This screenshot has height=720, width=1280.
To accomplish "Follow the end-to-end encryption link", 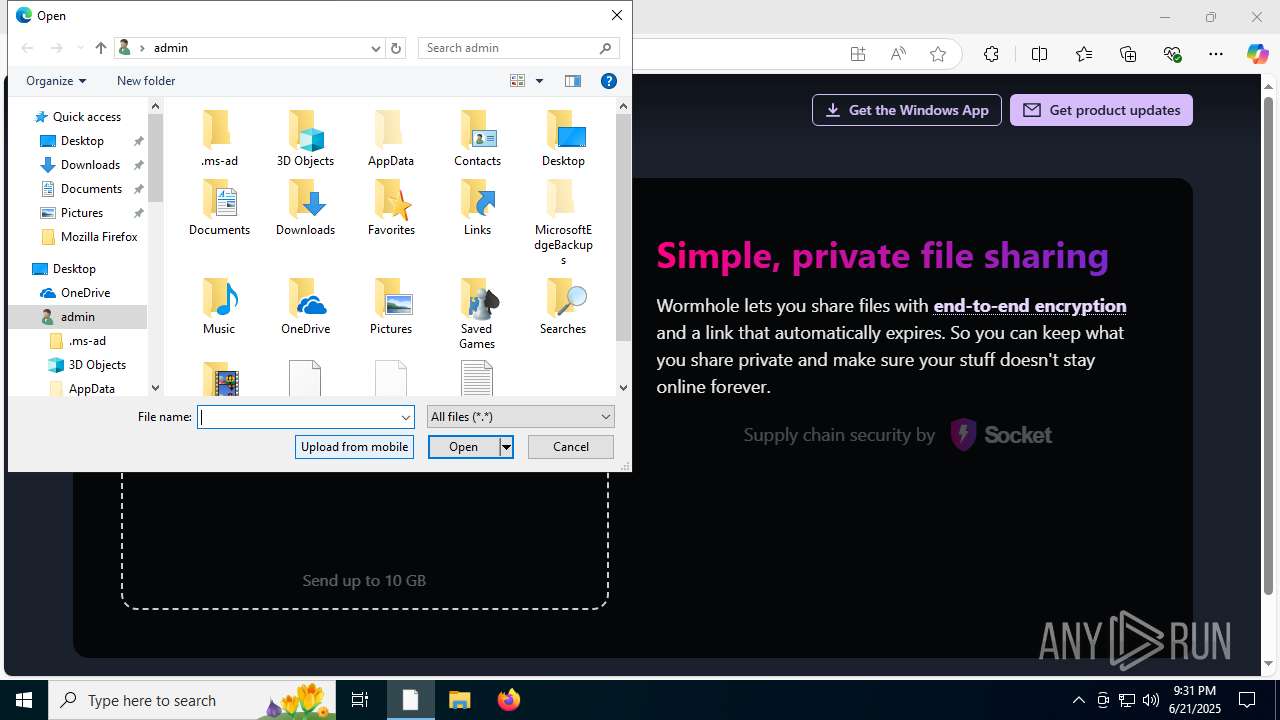I will [1030, 306].
